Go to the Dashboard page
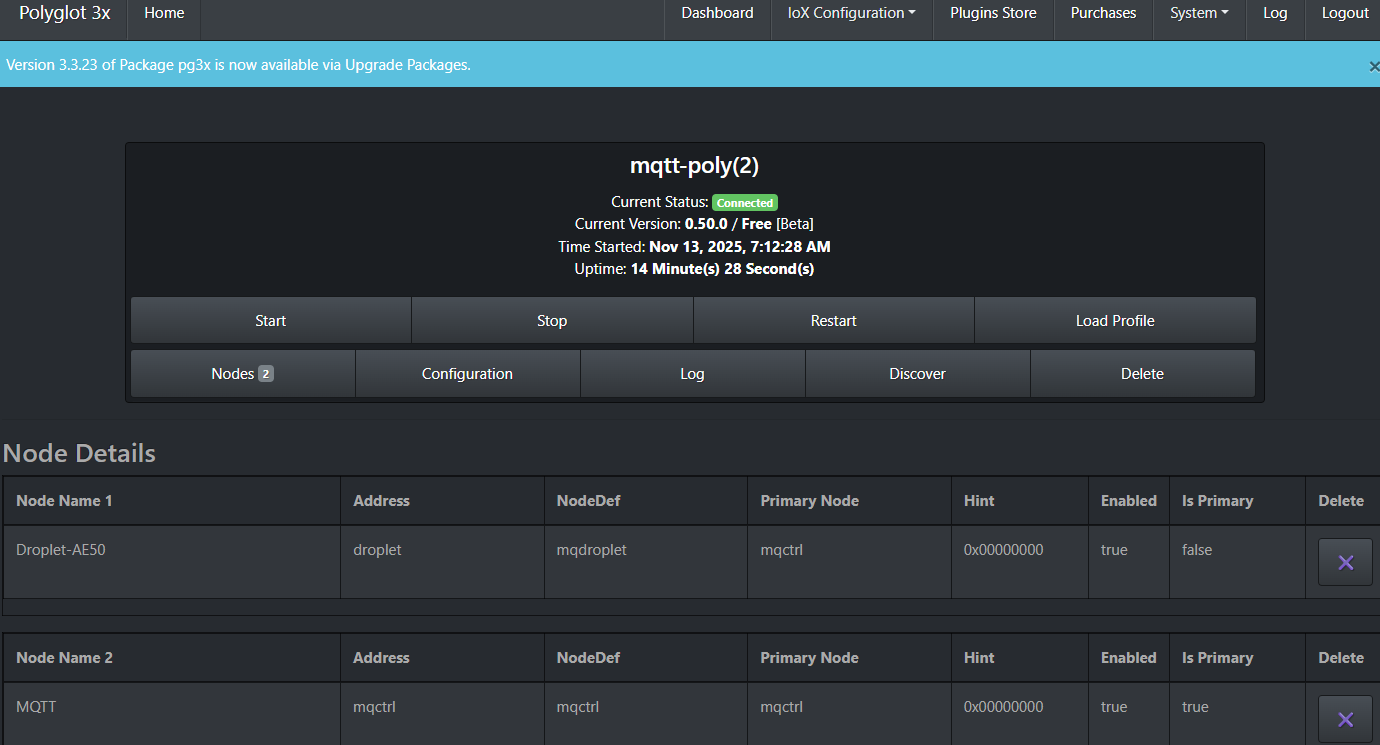Screen dimensions: 1380x745 click(x=717, y=13)
